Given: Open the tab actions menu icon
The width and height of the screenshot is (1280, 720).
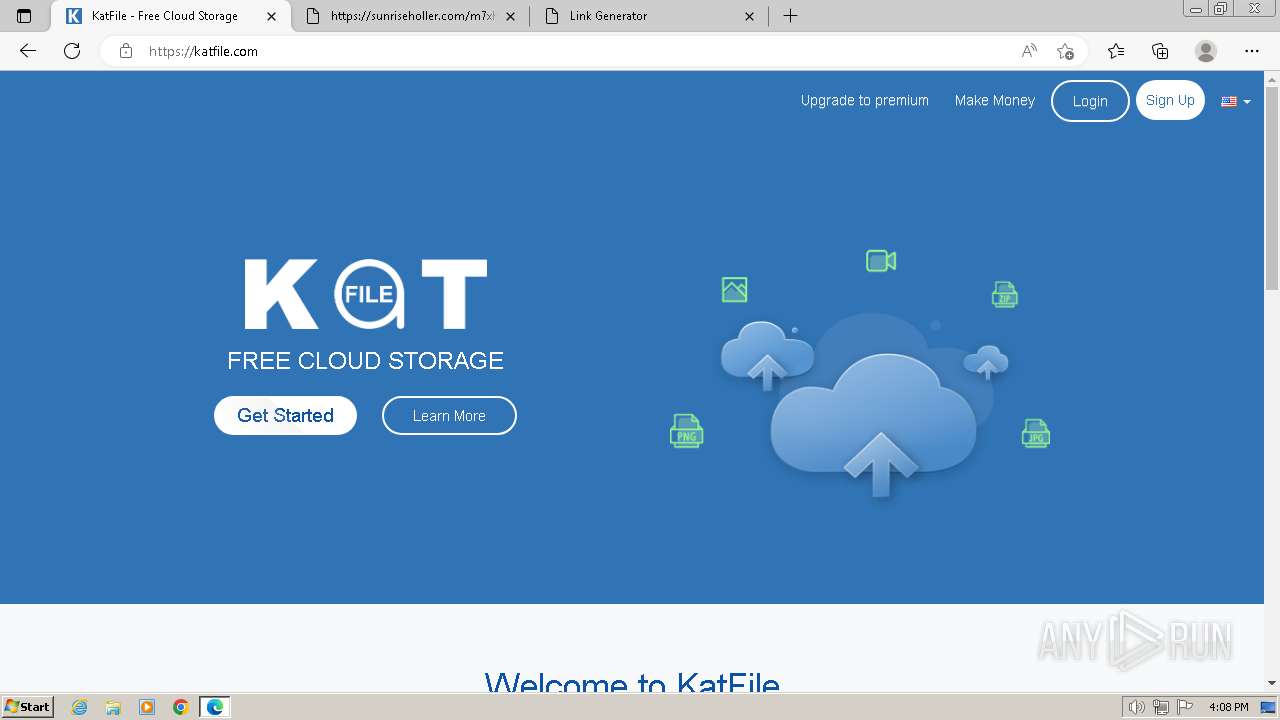Looking at the screenshot, I should coord(24,16).
